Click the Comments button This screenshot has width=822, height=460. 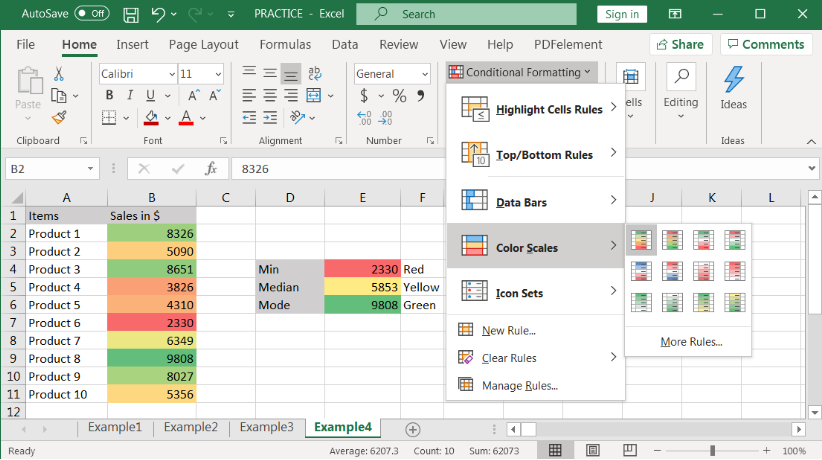pyautogui.click(x=766, y=45)
